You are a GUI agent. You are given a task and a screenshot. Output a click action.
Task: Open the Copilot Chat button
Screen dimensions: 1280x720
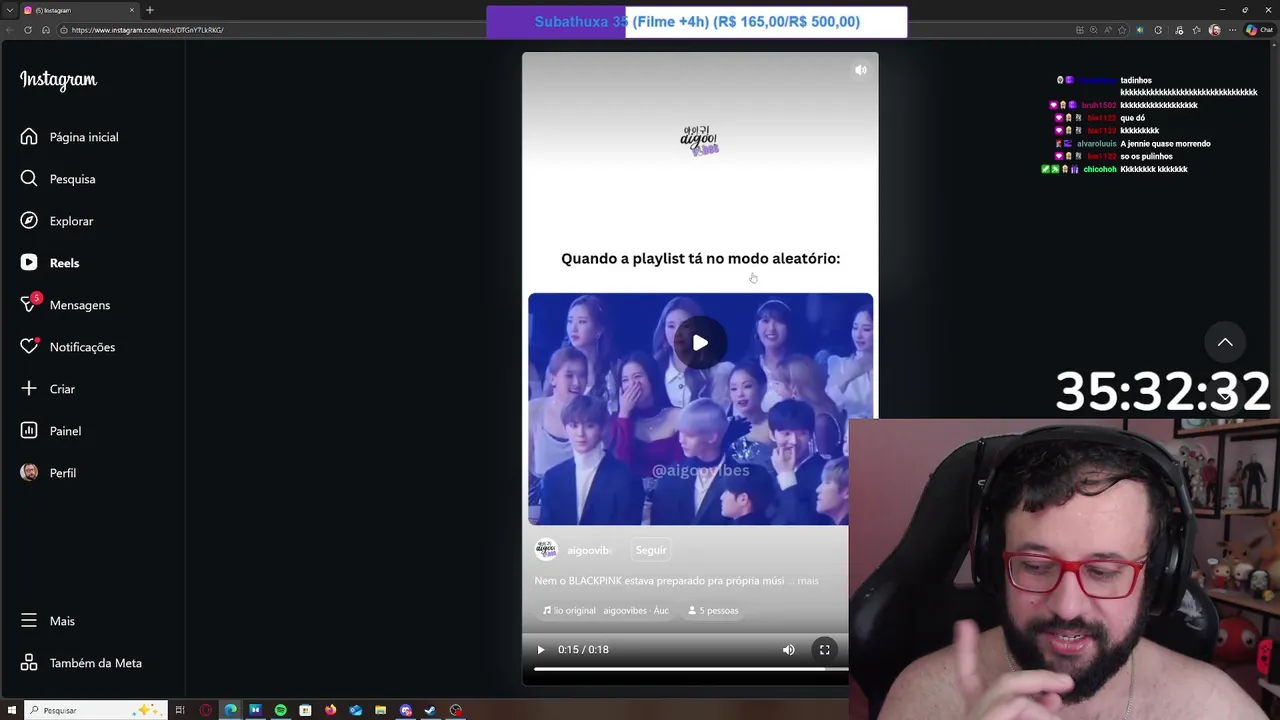pos(1259,30)
